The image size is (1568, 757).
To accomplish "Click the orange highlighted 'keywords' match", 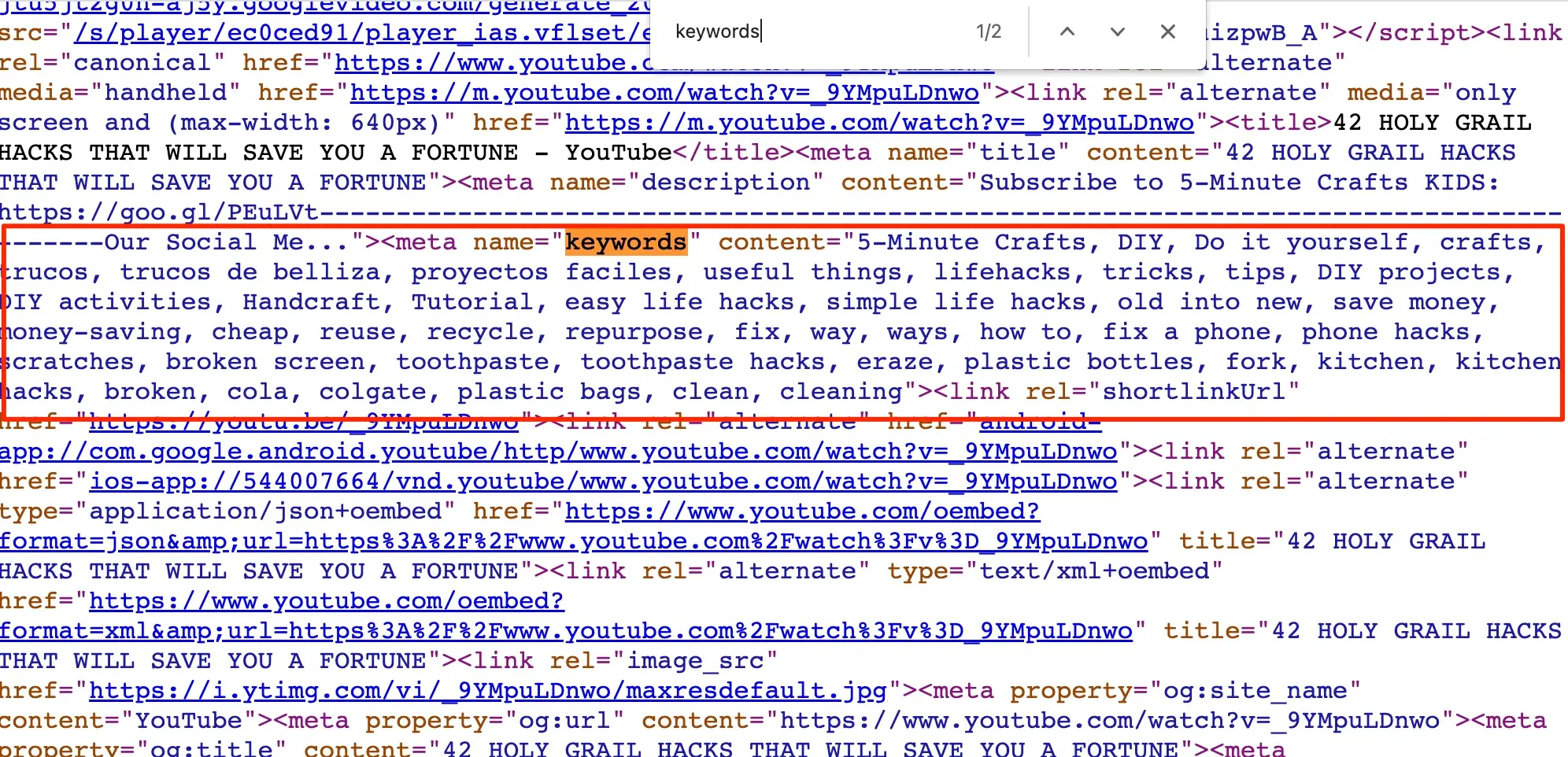I will click(626, 242).
